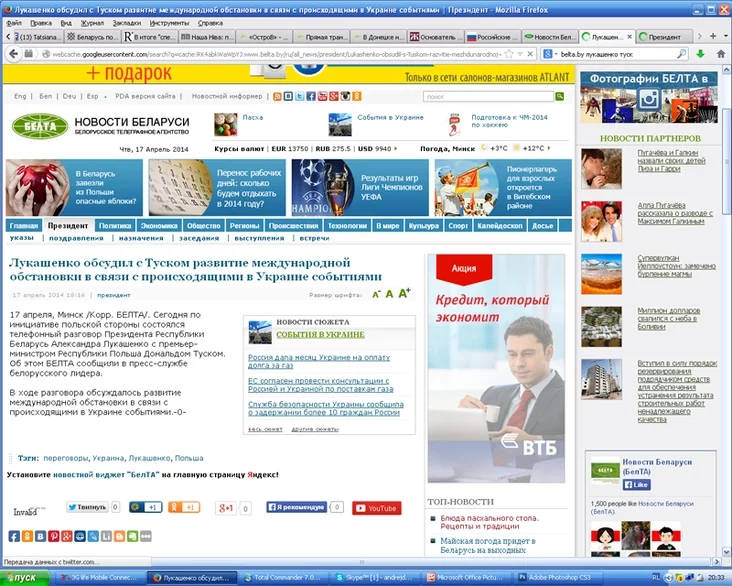Click the Firefox back arrow button
The width and height of the screenshot is (732, 586).
point(12,53)
